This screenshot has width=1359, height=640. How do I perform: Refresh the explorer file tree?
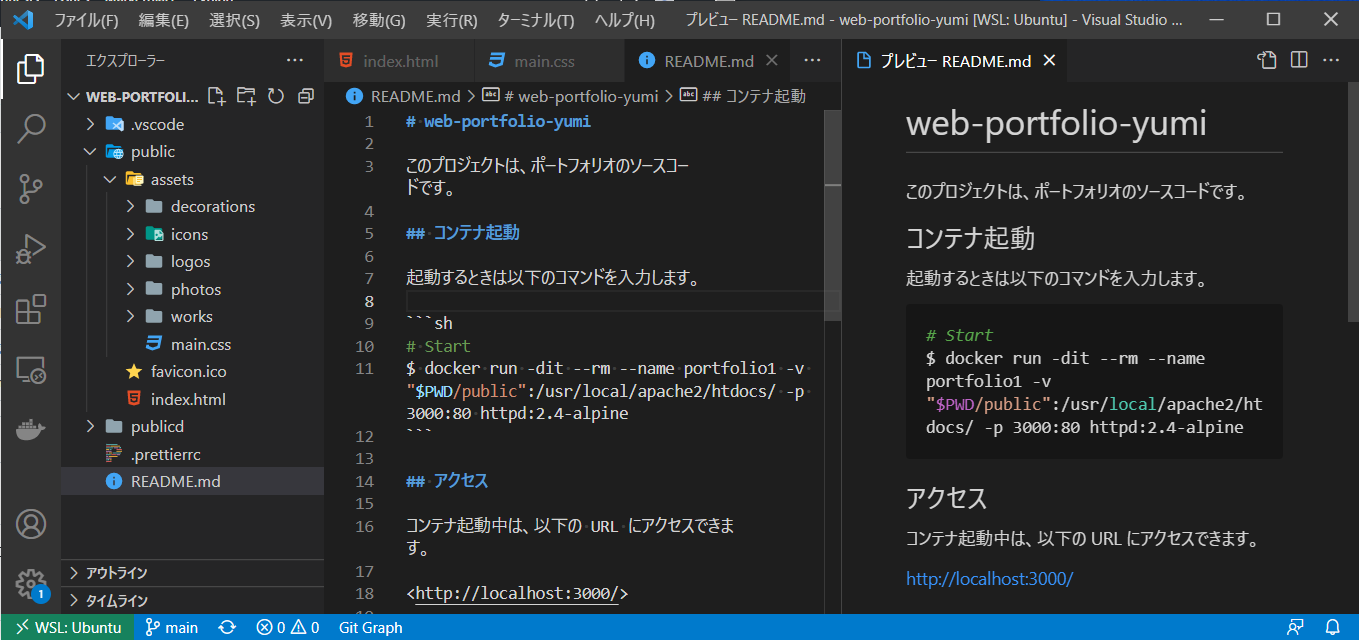click(276, 96)
